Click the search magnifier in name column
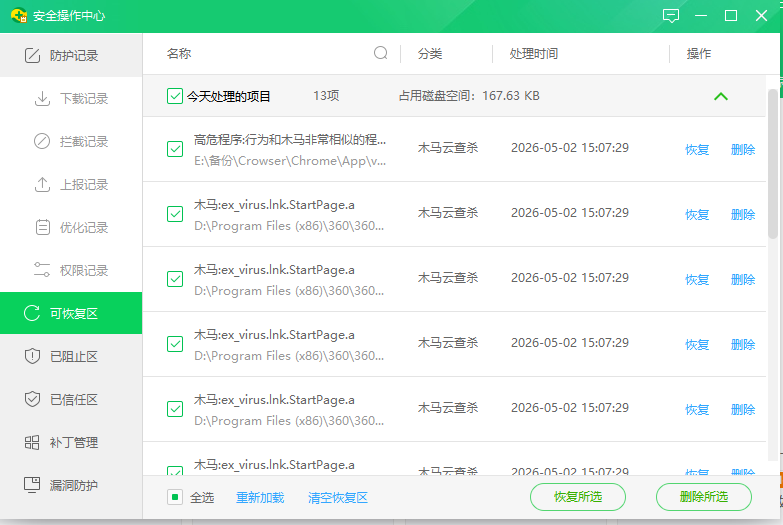The height and width of the screenshot is (525, 783). click(x=381, y=53)
